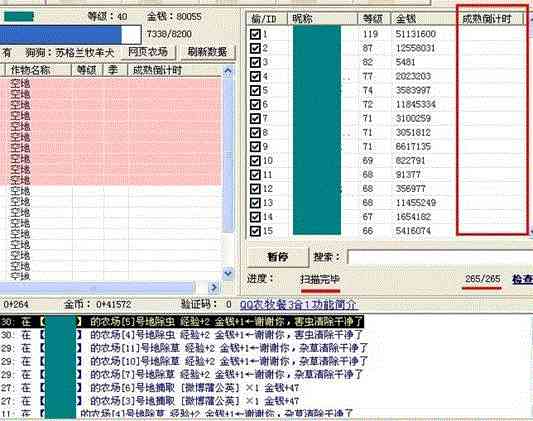Toggle the checkbox for friend row 14

pyautogui.click(x=255, y=217)
